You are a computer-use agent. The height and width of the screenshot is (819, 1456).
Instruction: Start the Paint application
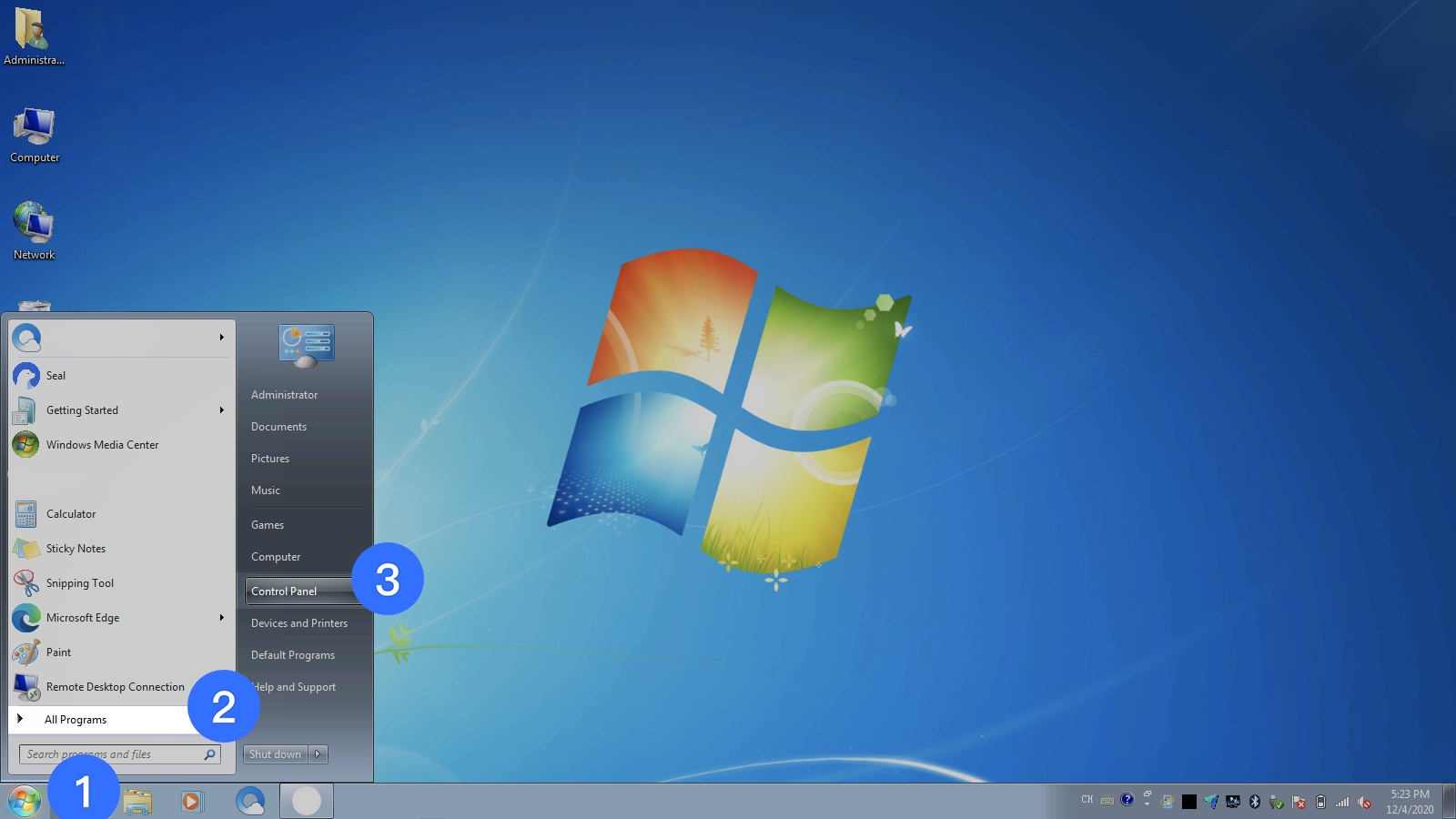pos(122,652)
